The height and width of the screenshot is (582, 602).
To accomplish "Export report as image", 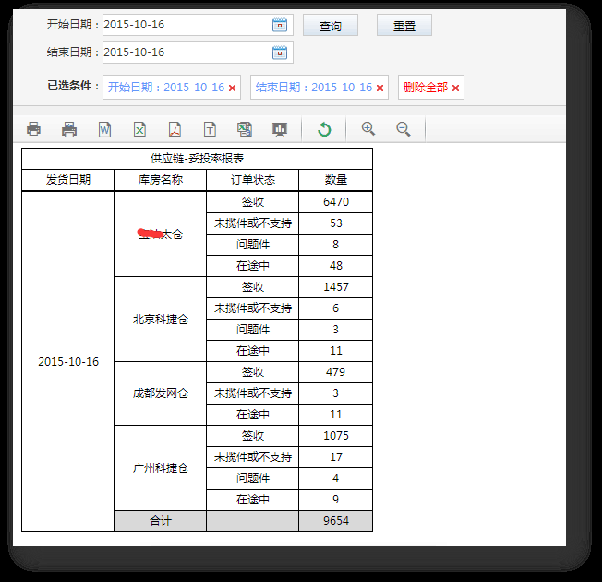I will click(x=244, y=129).
